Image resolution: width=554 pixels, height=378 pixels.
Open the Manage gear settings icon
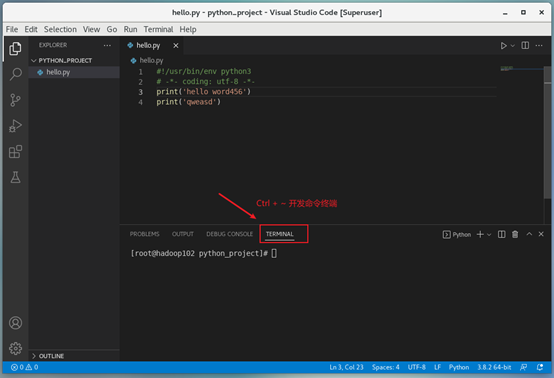pos(15,348)
